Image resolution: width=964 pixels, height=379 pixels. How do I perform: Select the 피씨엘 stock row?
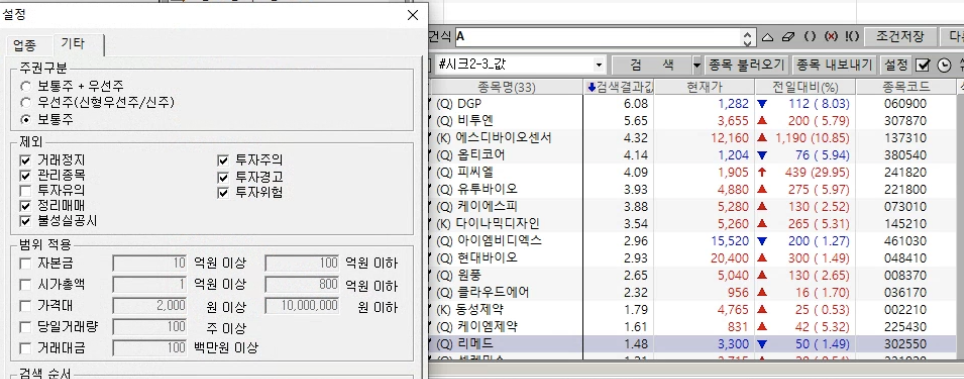pos(693,172)
